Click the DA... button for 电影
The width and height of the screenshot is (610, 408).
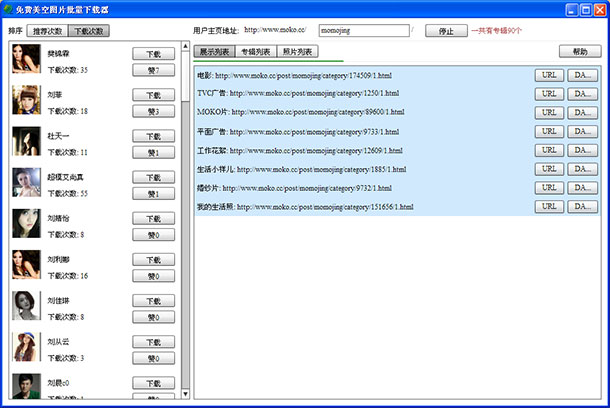click(582, 75)
